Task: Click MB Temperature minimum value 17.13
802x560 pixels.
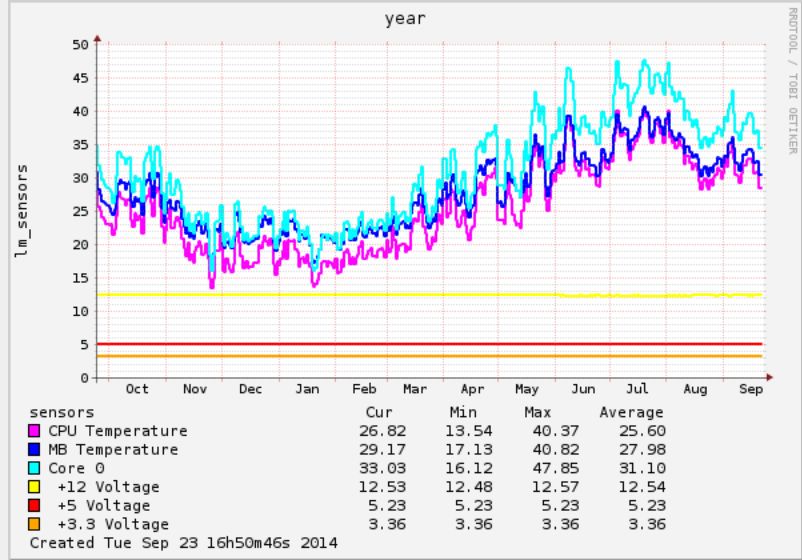Action: (x=469, y=450)
